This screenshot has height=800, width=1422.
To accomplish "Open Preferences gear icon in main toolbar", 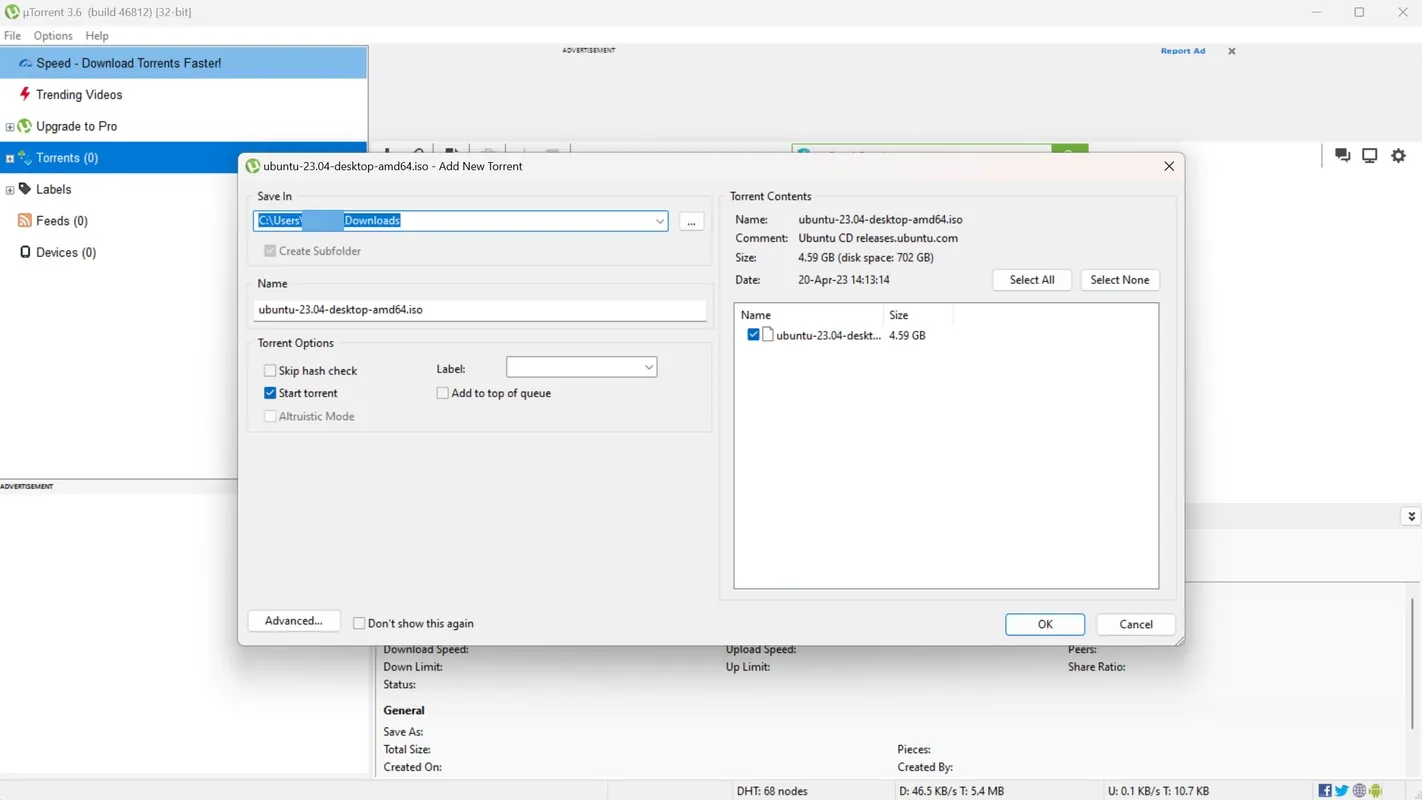I will coord(1399,155).
